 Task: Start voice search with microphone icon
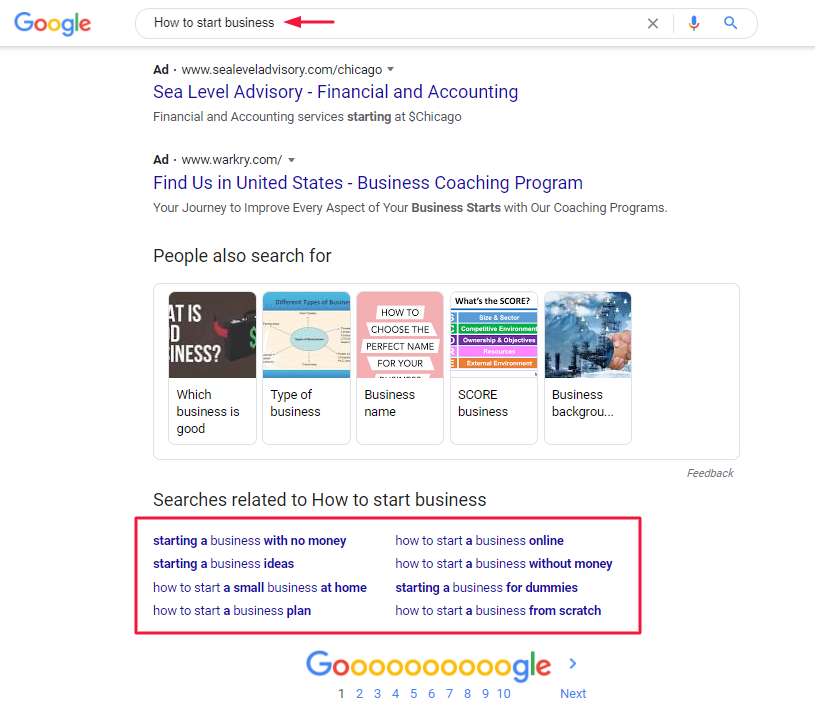693,23
